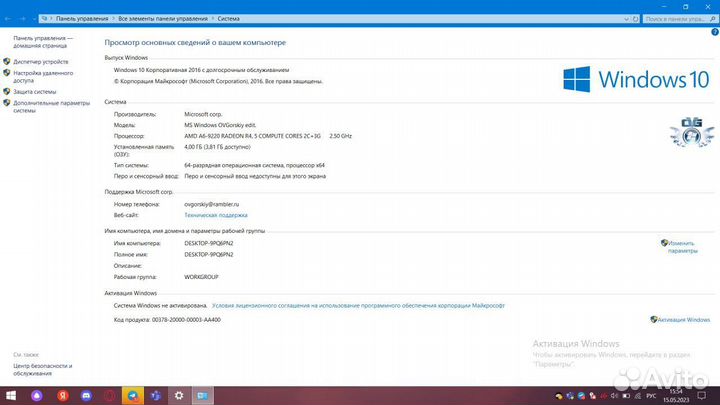Click the help question mark icon
The height and width of the screenshot is (405, 720).
point(714,32)
